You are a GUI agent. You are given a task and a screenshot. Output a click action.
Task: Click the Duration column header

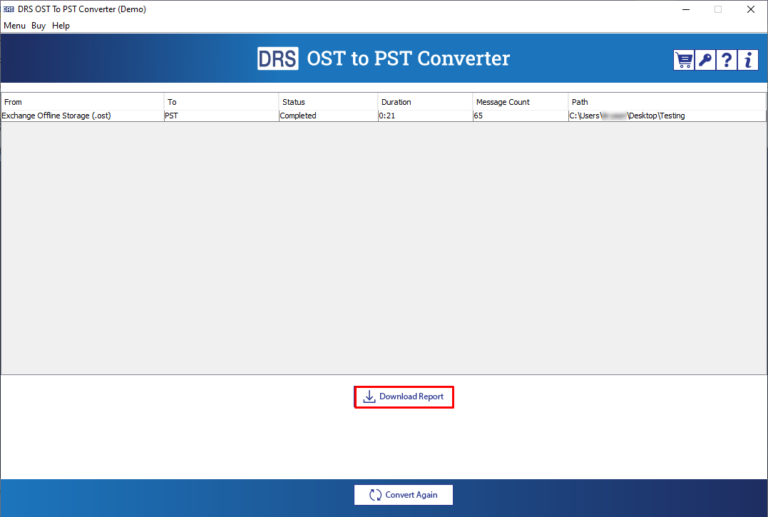[x=424, y=102]
